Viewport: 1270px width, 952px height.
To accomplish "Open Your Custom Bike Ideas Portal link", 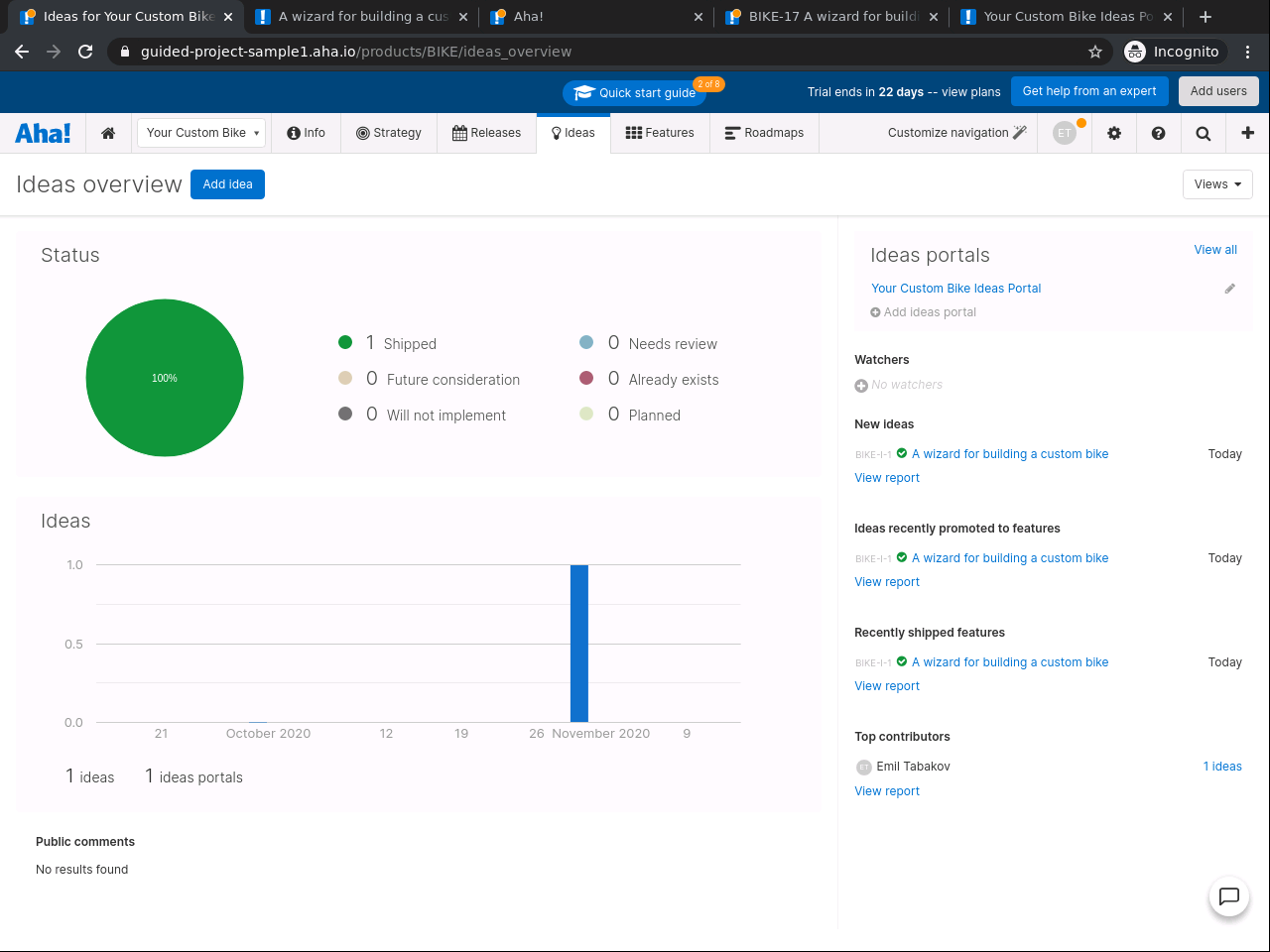I will coord(955,289).
